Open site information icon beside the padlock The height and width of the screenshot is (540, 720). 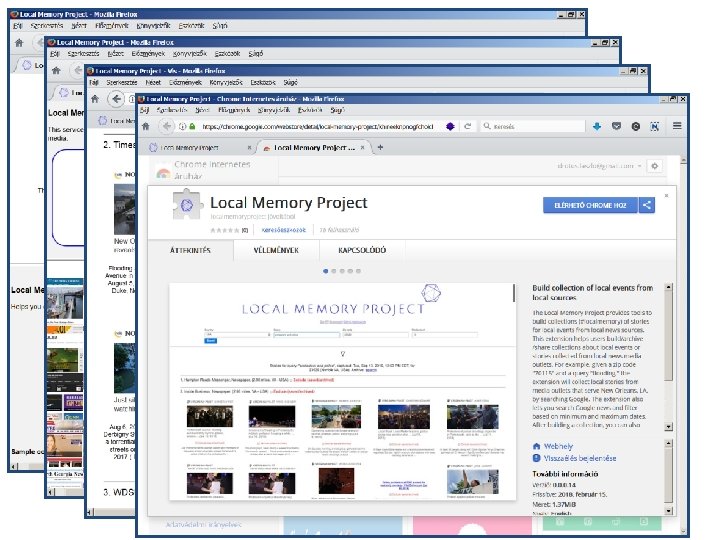point(182,126)
